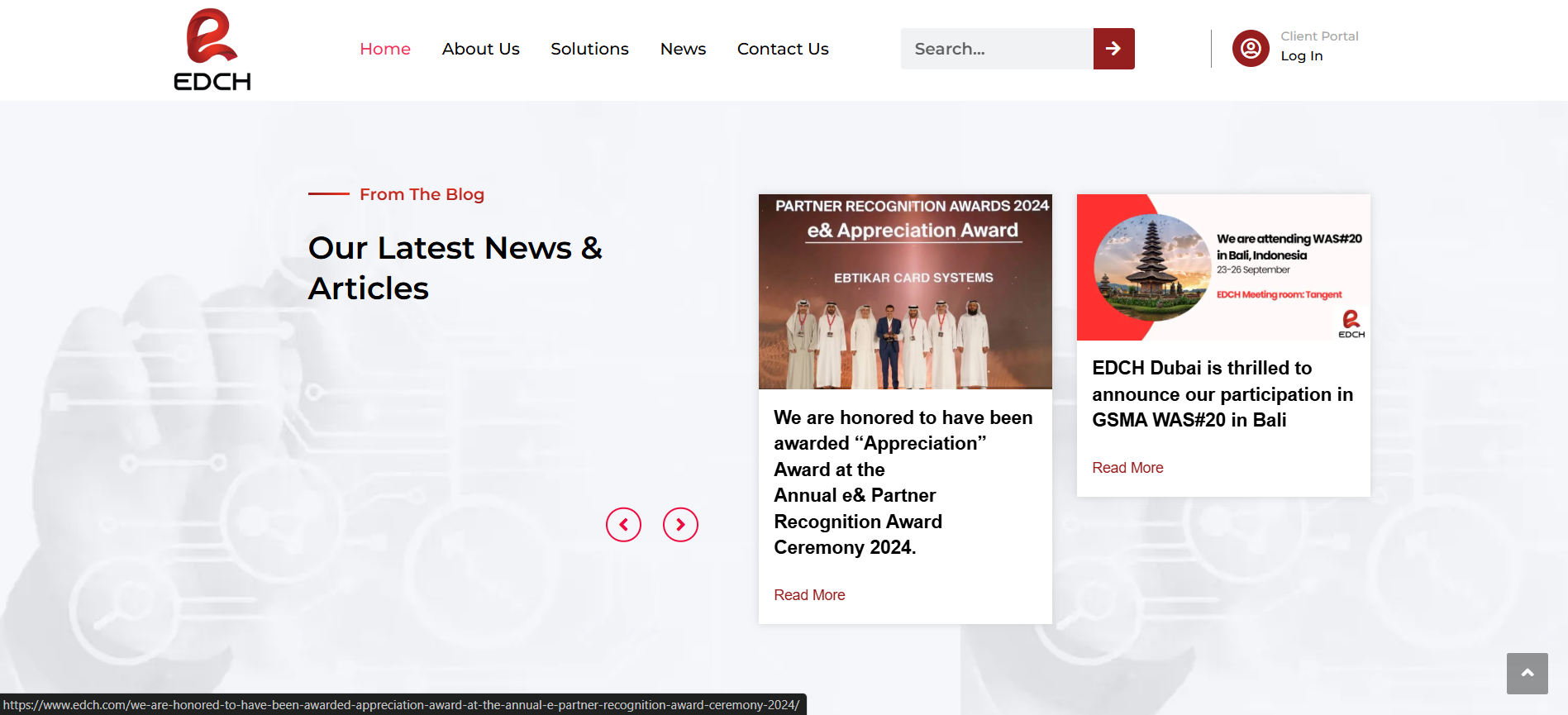Focus the Search input field
Screen dimensions: 1568x715
(x=997, y=49)
